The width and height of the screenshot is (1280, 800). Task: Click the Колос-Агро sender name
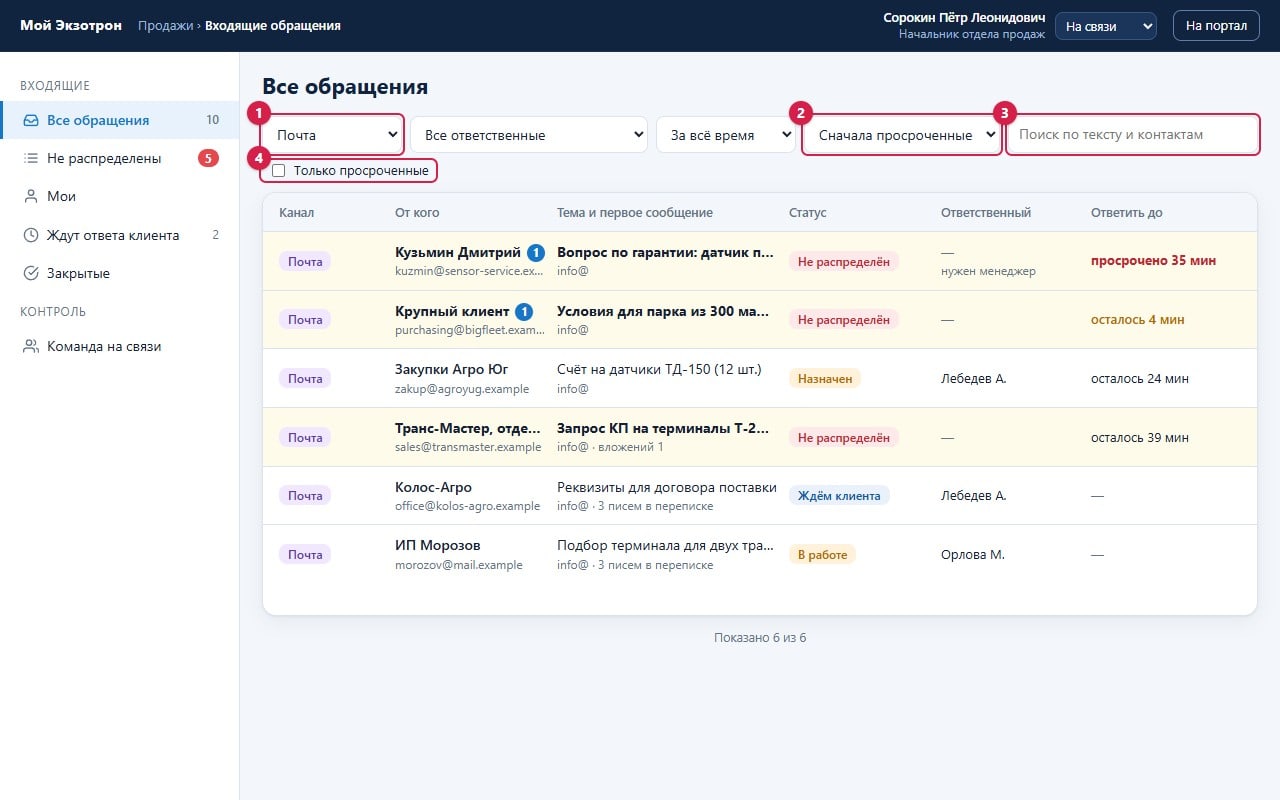tap(434, 487)
